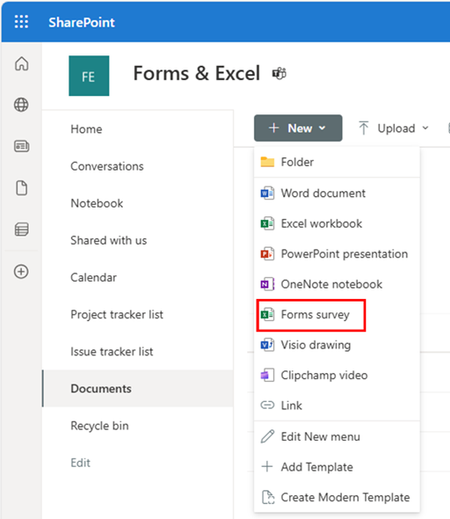Screen dimensions: 450x519
Task: Click the Create plus circle icon
Action: tap(21, 271)
